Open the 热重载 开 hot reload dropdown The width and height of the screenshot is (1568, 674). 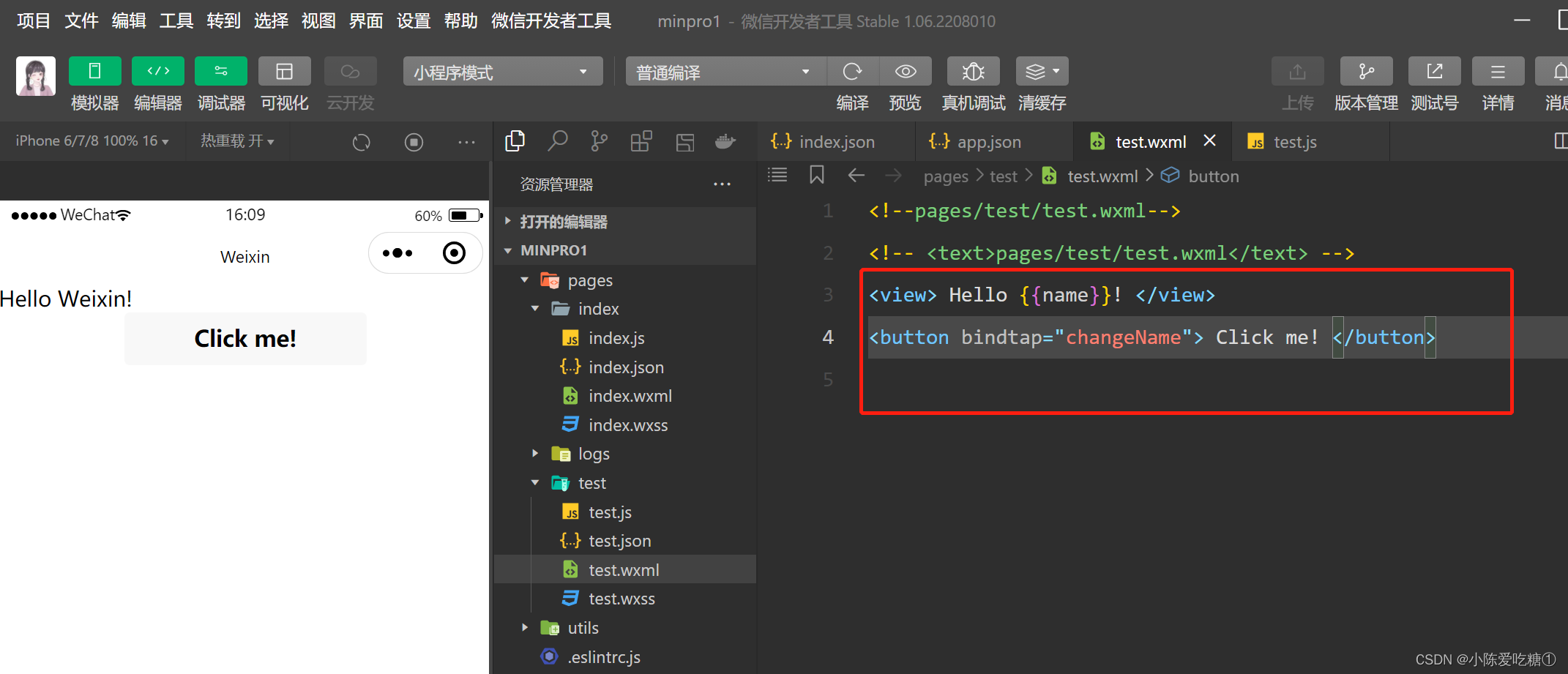[x=237, y=141]
